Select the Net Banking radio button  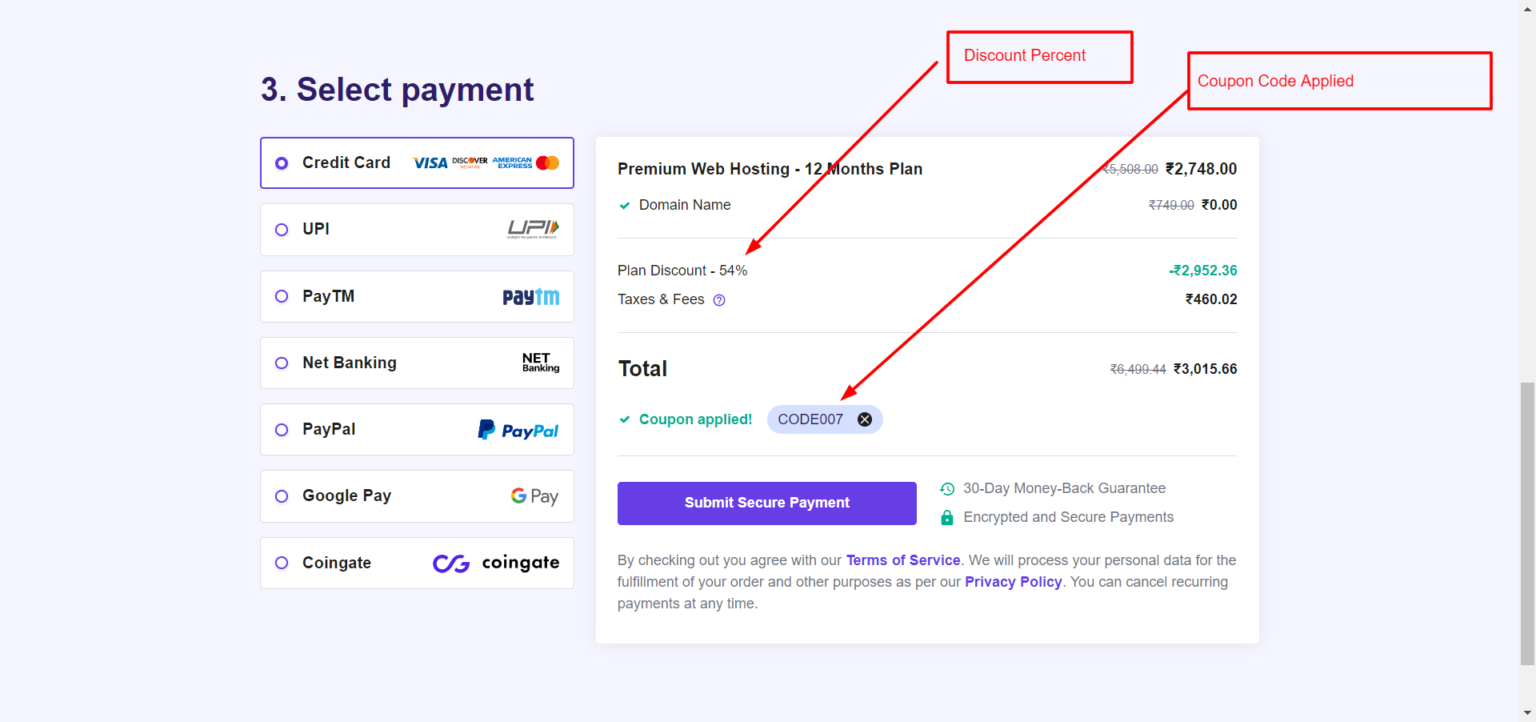(x=281, y=363)
